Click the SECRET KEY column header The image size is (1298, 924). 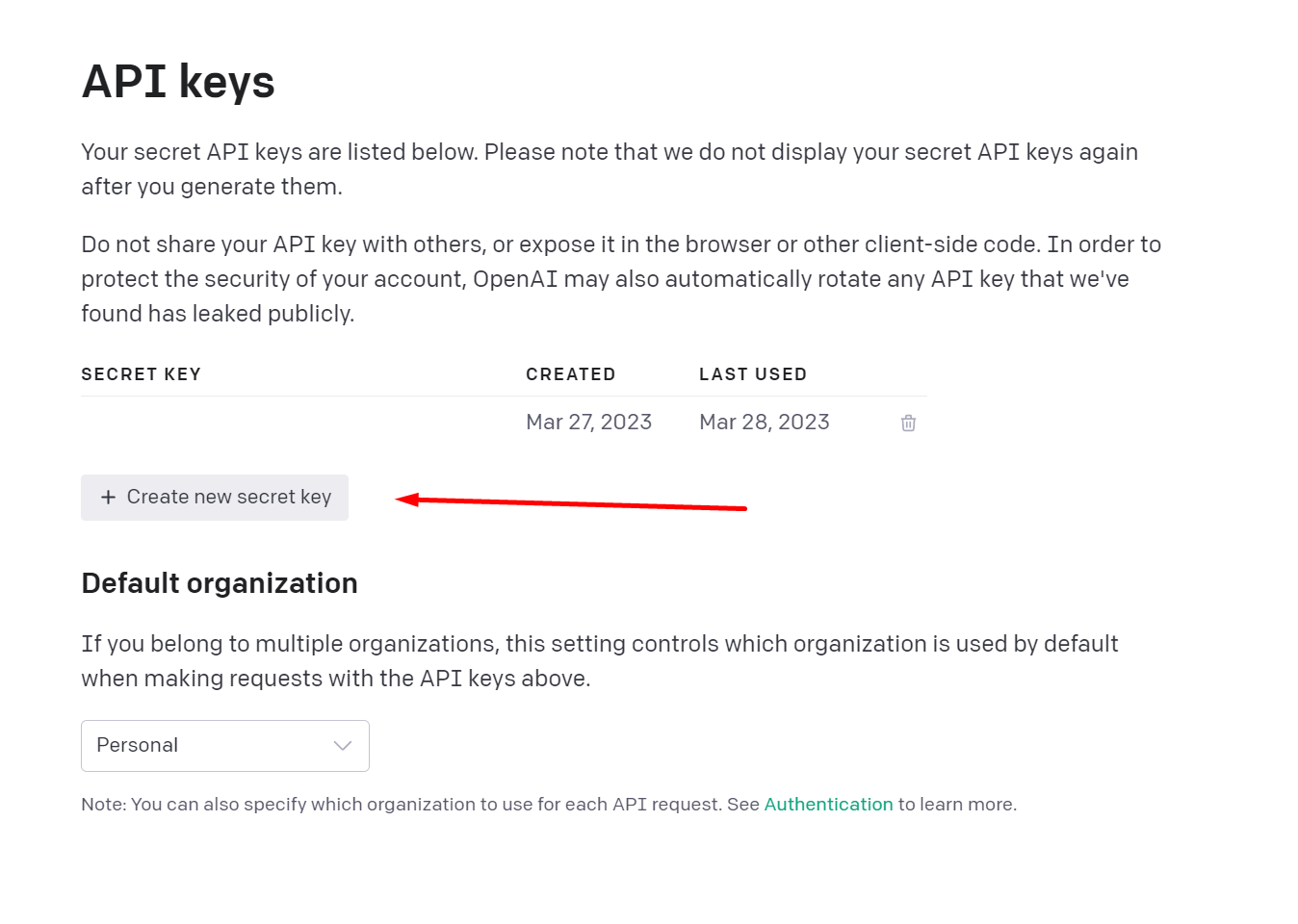pyautogui.click(x=142, y=373)
